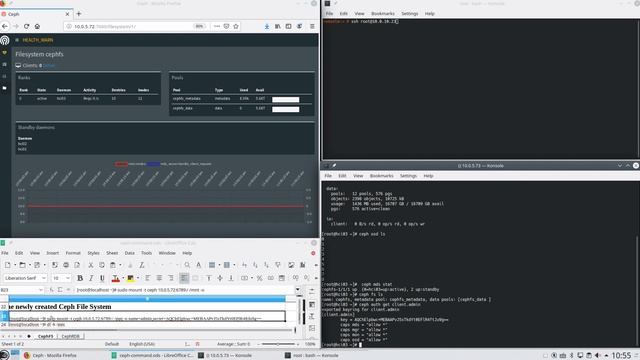Open the Firefox home page
Image resolution: width=640 pixels, height=360 pixels.
coord(37,26)
